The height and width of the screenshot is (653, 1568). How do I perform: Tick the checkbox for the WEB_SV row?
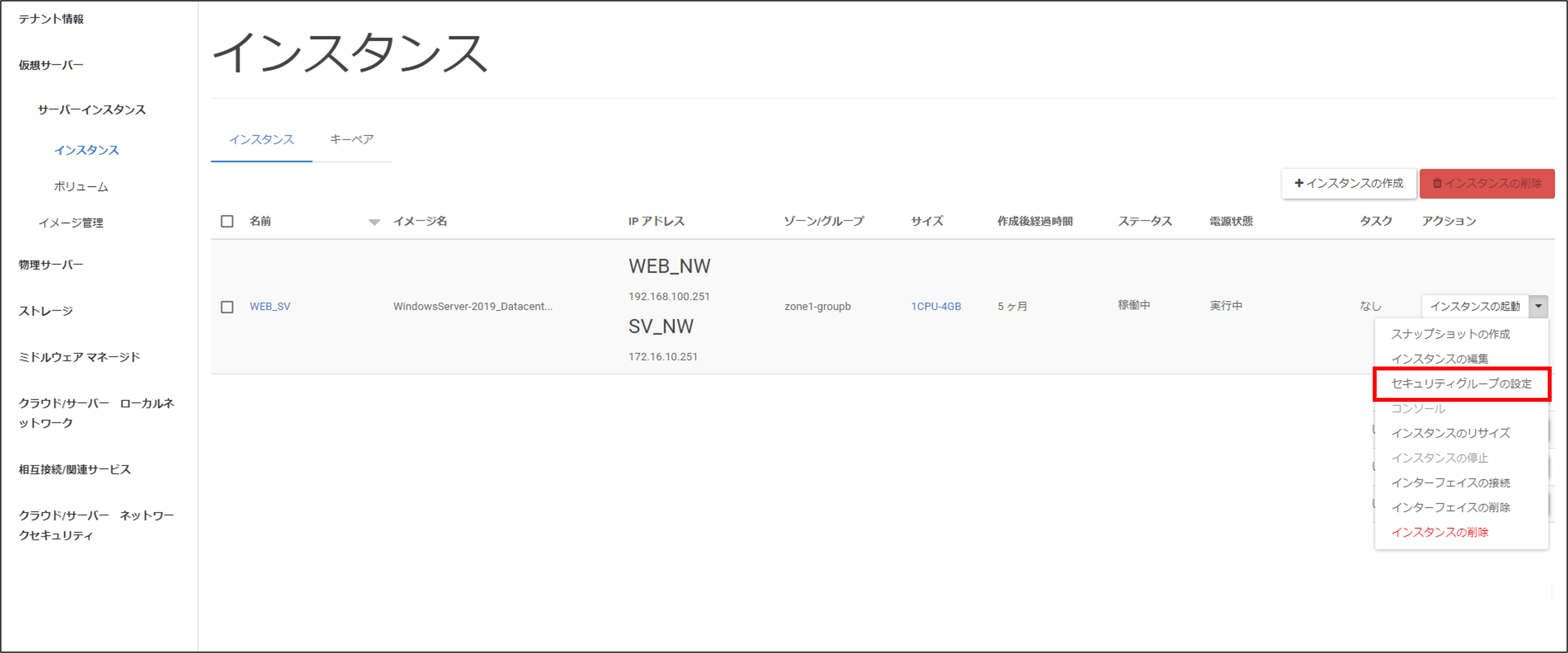point(227,306)
